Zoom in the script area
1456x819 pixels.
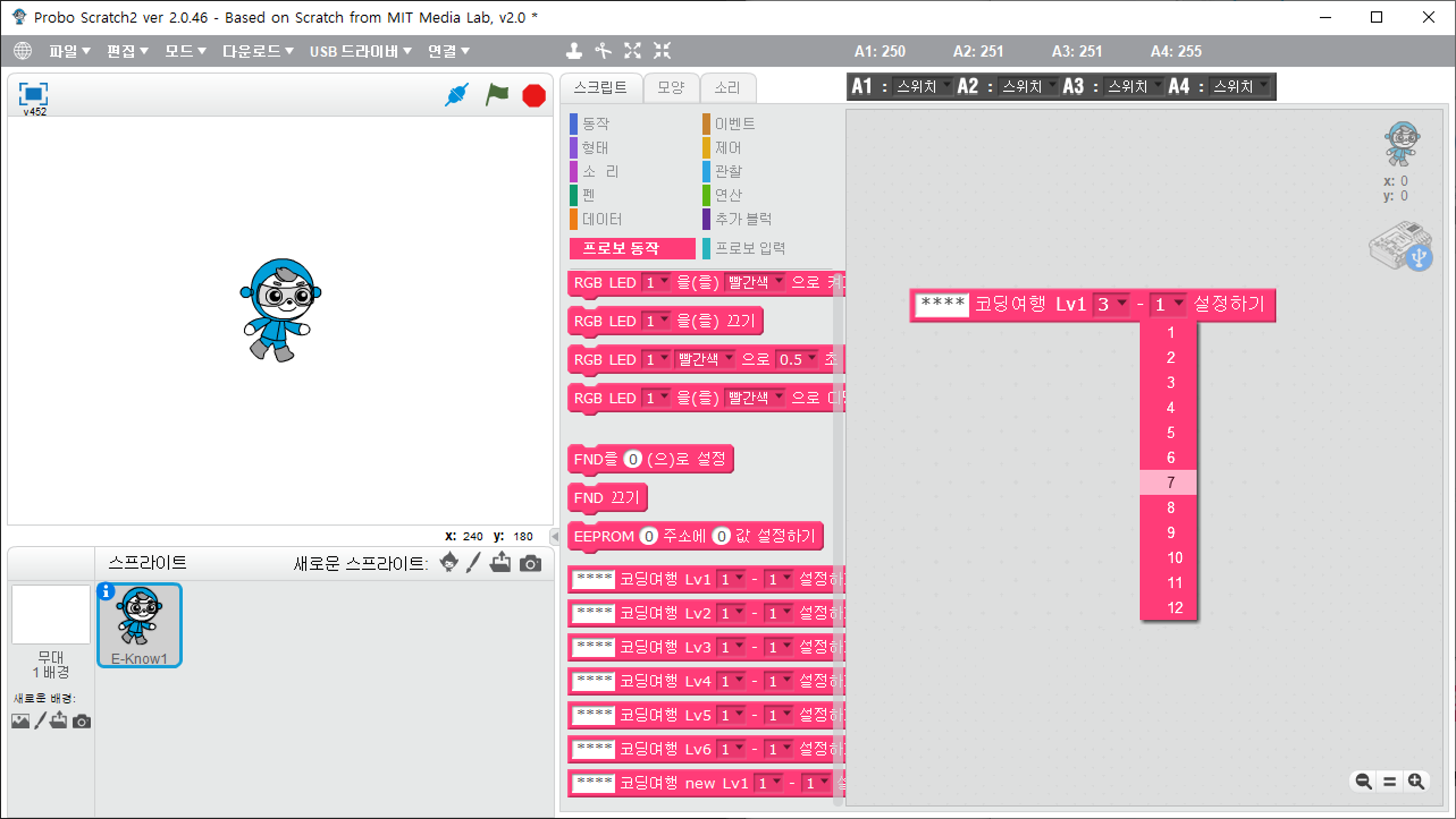(x=1416, y=782)
